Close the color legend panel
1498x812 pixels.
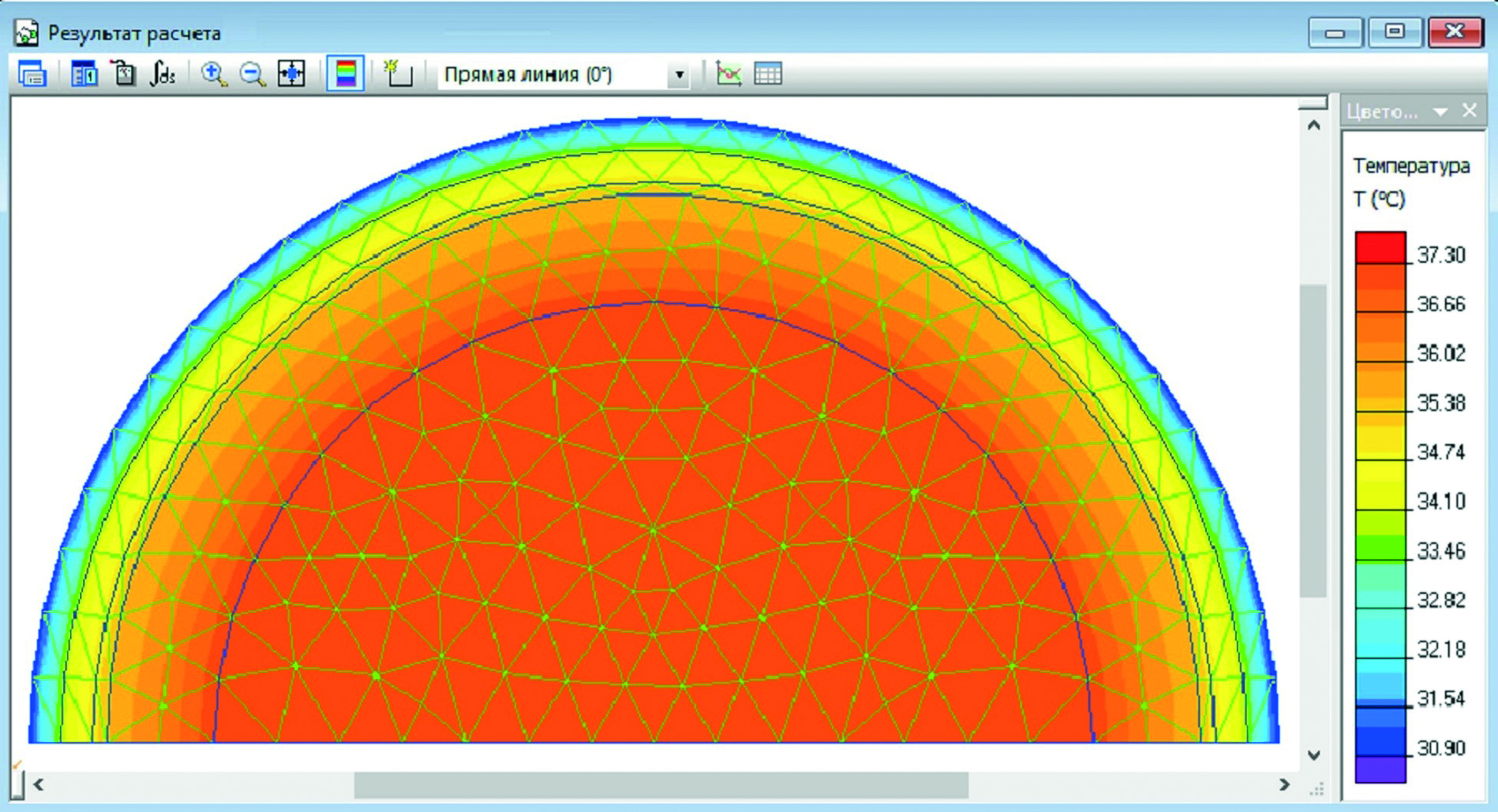tap(1470, 111)
